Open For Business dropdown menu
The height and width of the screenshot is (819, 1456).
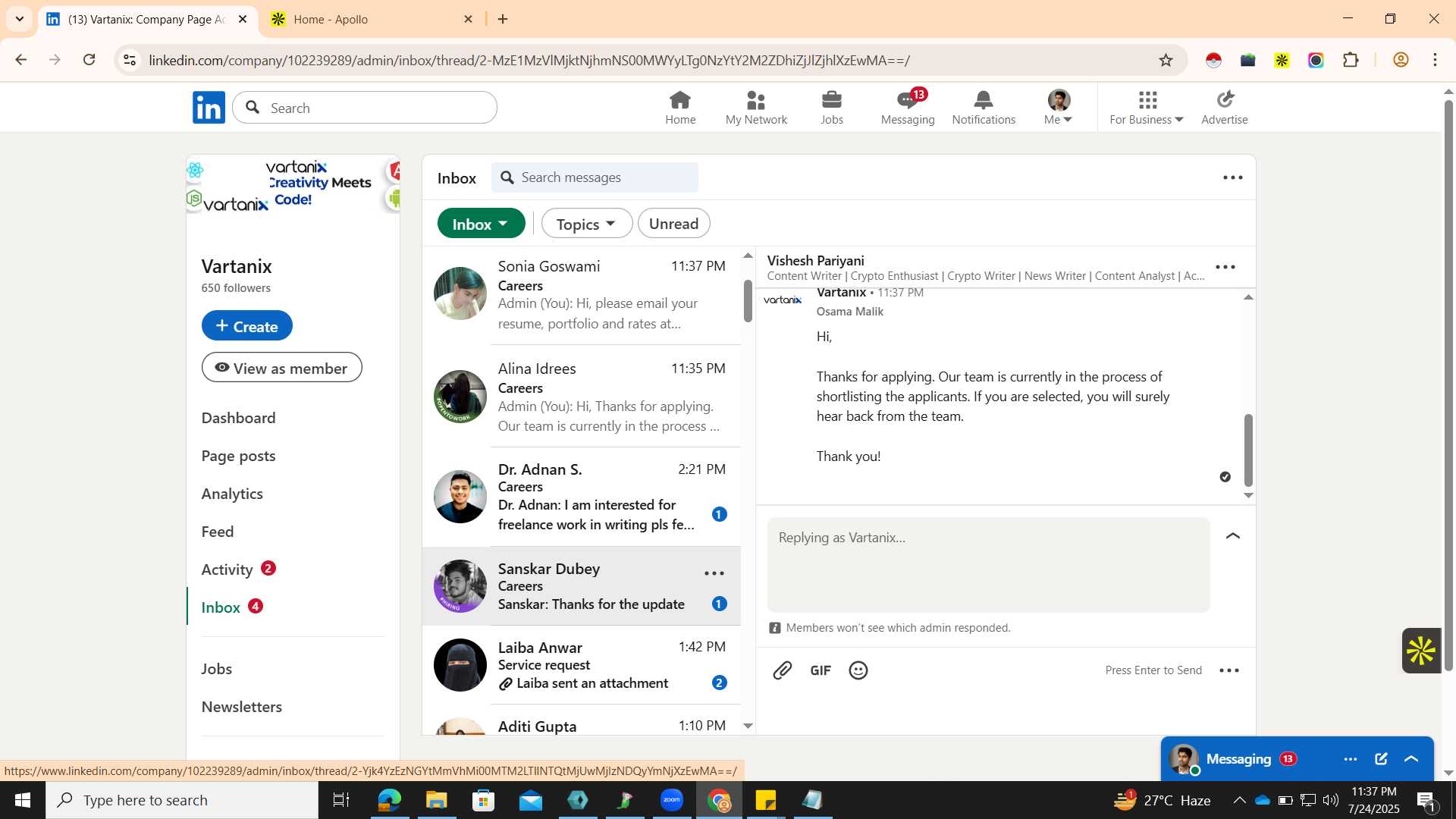pos(1147,108)
